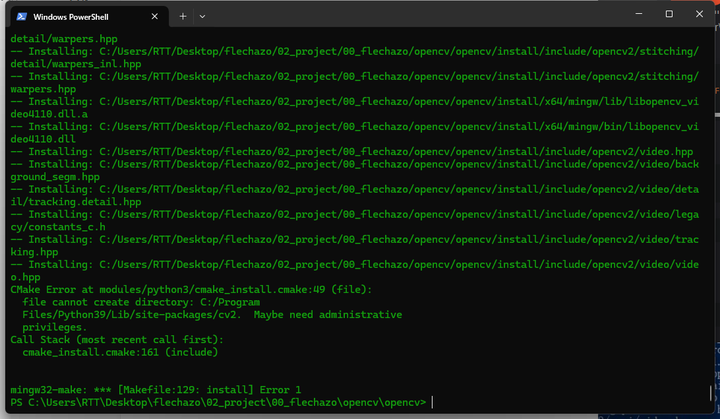Click the installing line ending in 'video/back'

[x=354, y=164]
